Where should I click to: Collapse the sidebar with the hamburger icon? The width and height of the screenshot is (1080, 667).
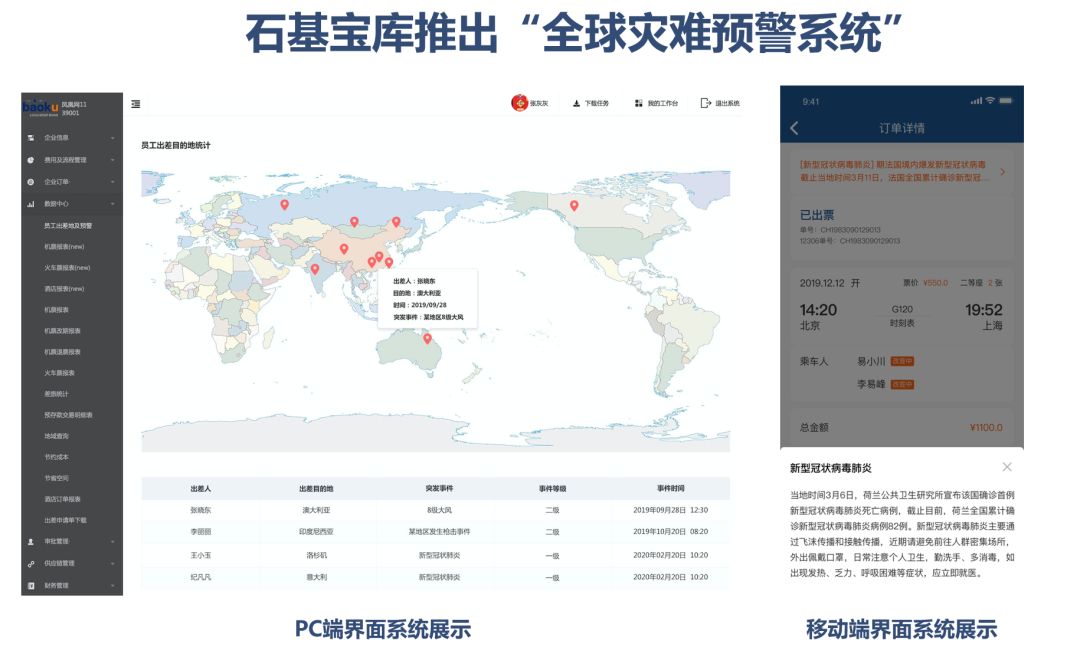pyautogui.click(x=136, y=104)
